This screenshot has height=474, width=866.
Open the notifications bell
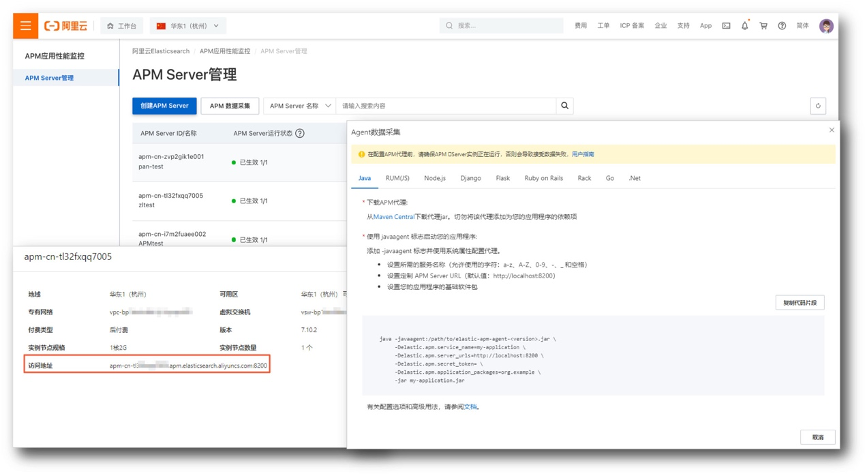744,25
